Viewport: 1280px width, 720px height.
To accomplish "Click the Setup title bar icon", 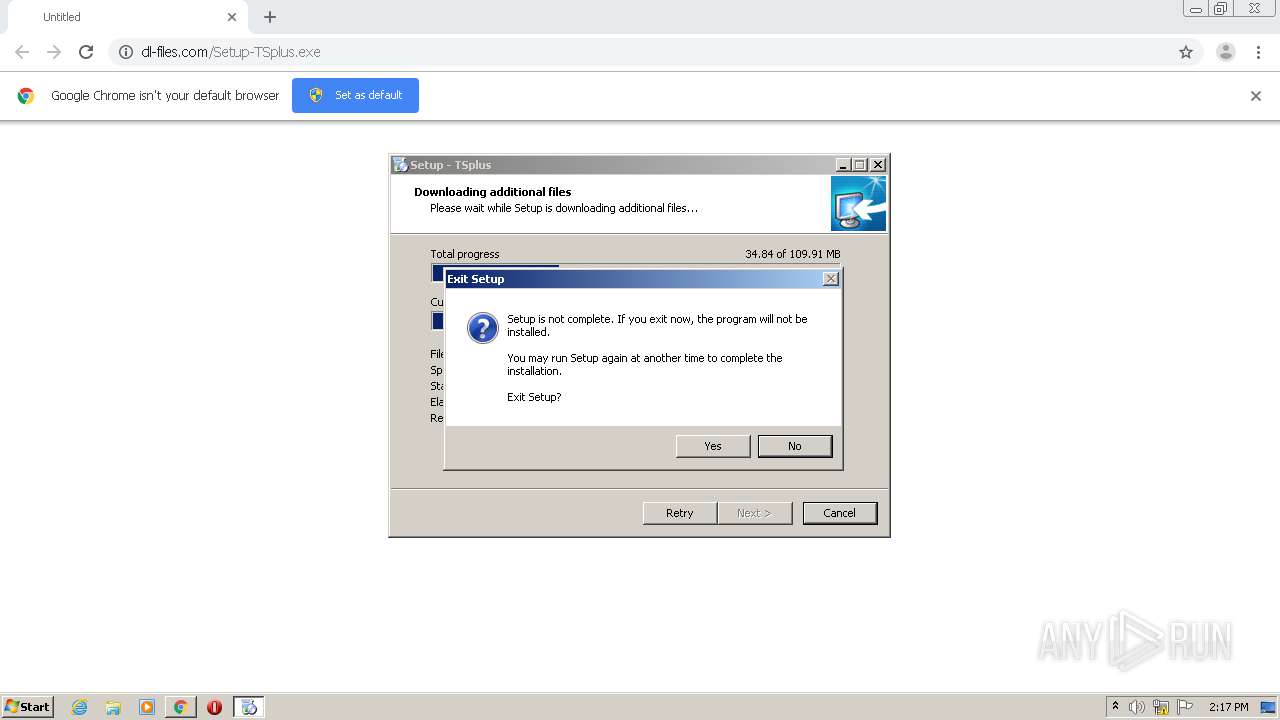I will (400, 165).
